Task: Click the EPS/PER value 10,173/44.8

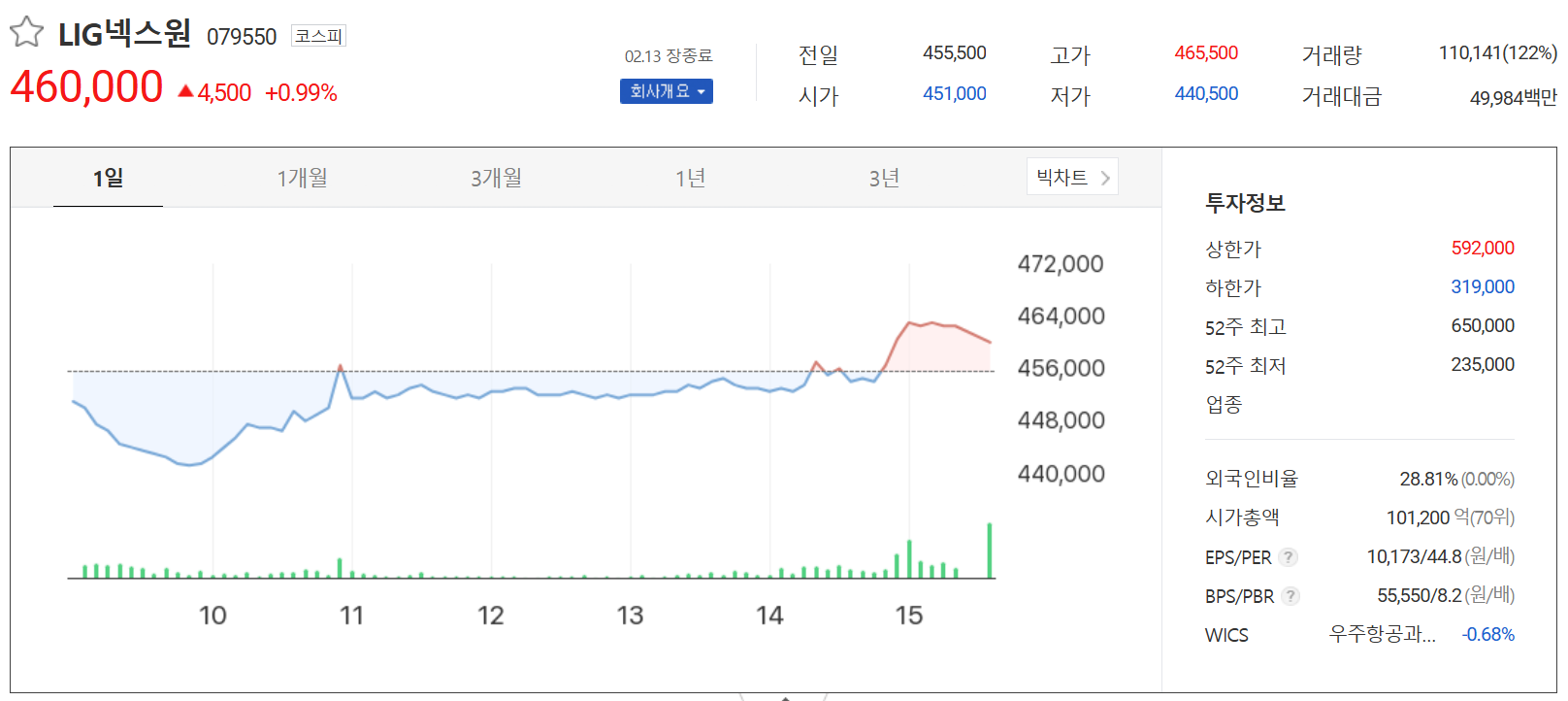Action: [1414, 557]
